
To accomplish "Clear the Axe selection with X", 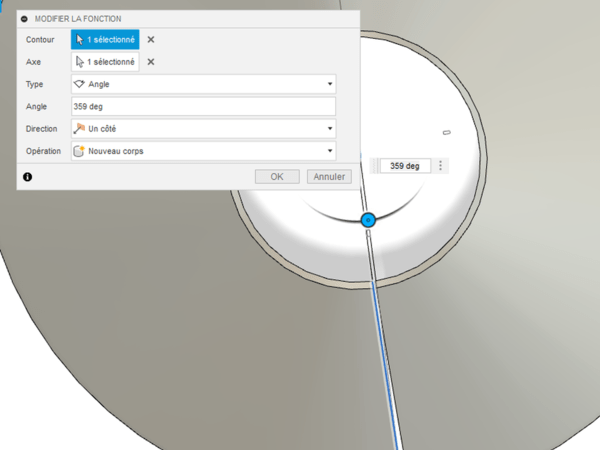I will [x=151, y=62].
